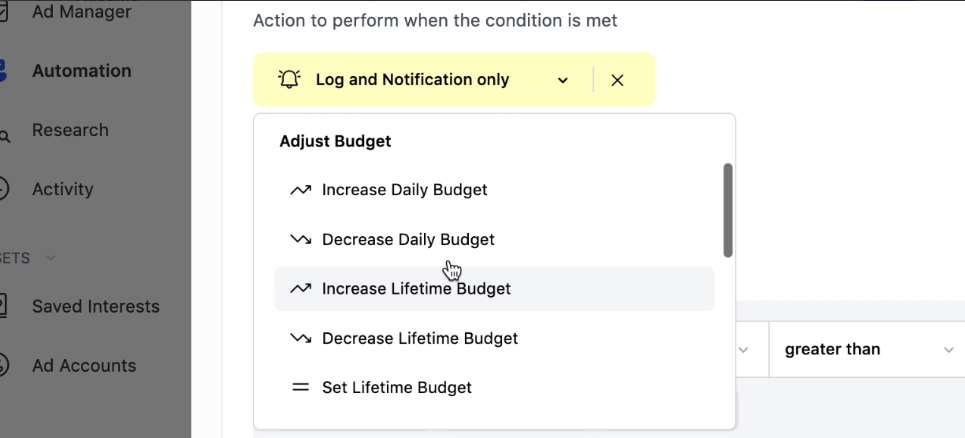Click the notification bell icon
Image resolution: width=965 pixels, height=438 pixels.
pos(289,79)
